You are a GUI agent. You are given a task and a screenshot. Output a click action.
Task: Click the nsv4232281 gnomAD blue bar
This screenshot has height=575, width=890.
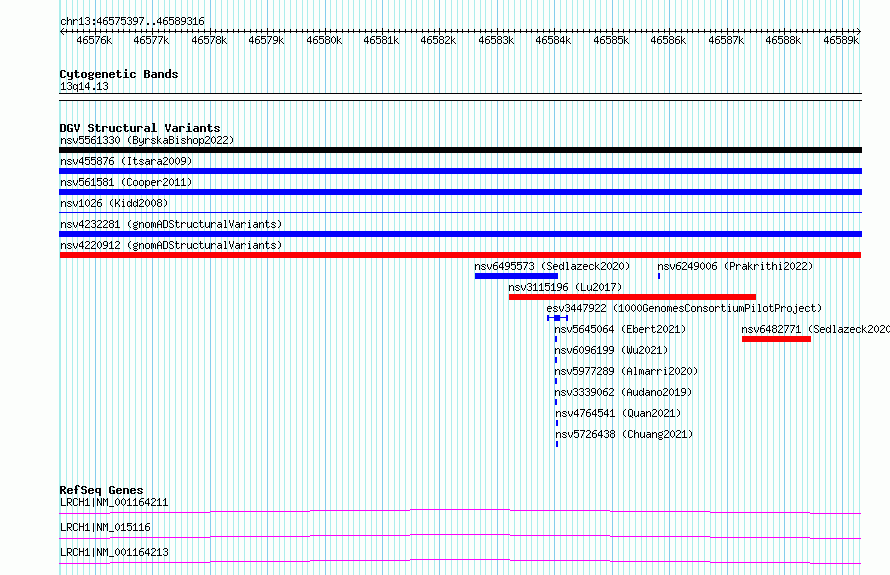click(x=460, y=234)
